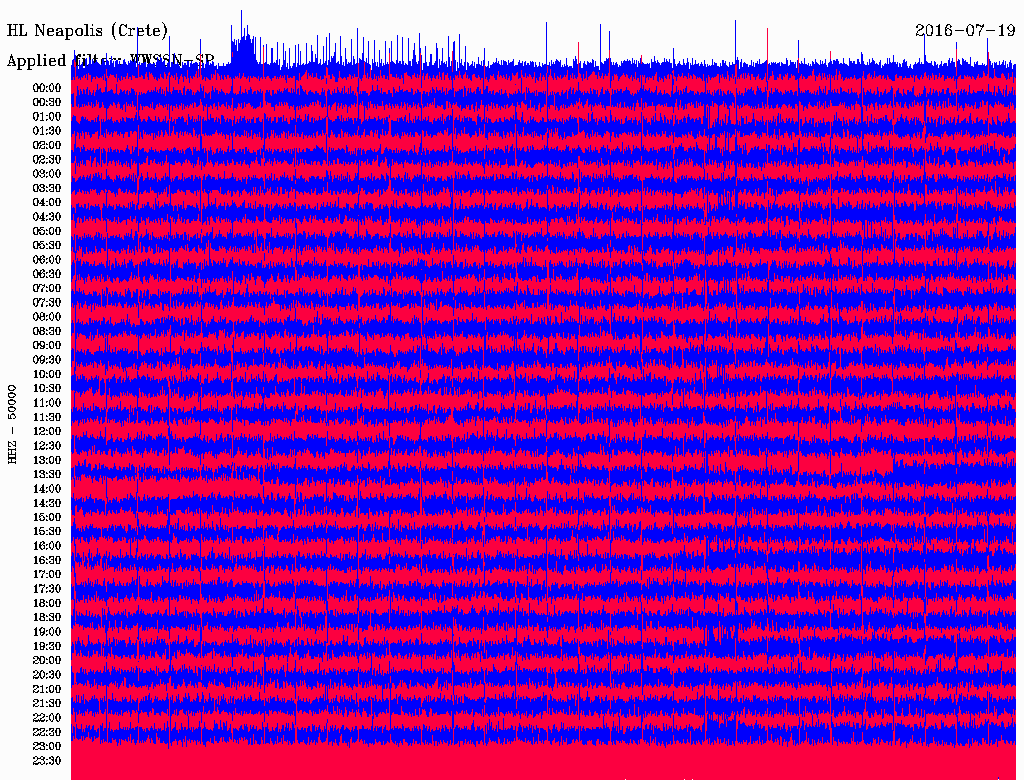Click the '14:00' time label
This screenshot has height=780, width=1024.
click(47, 489)
